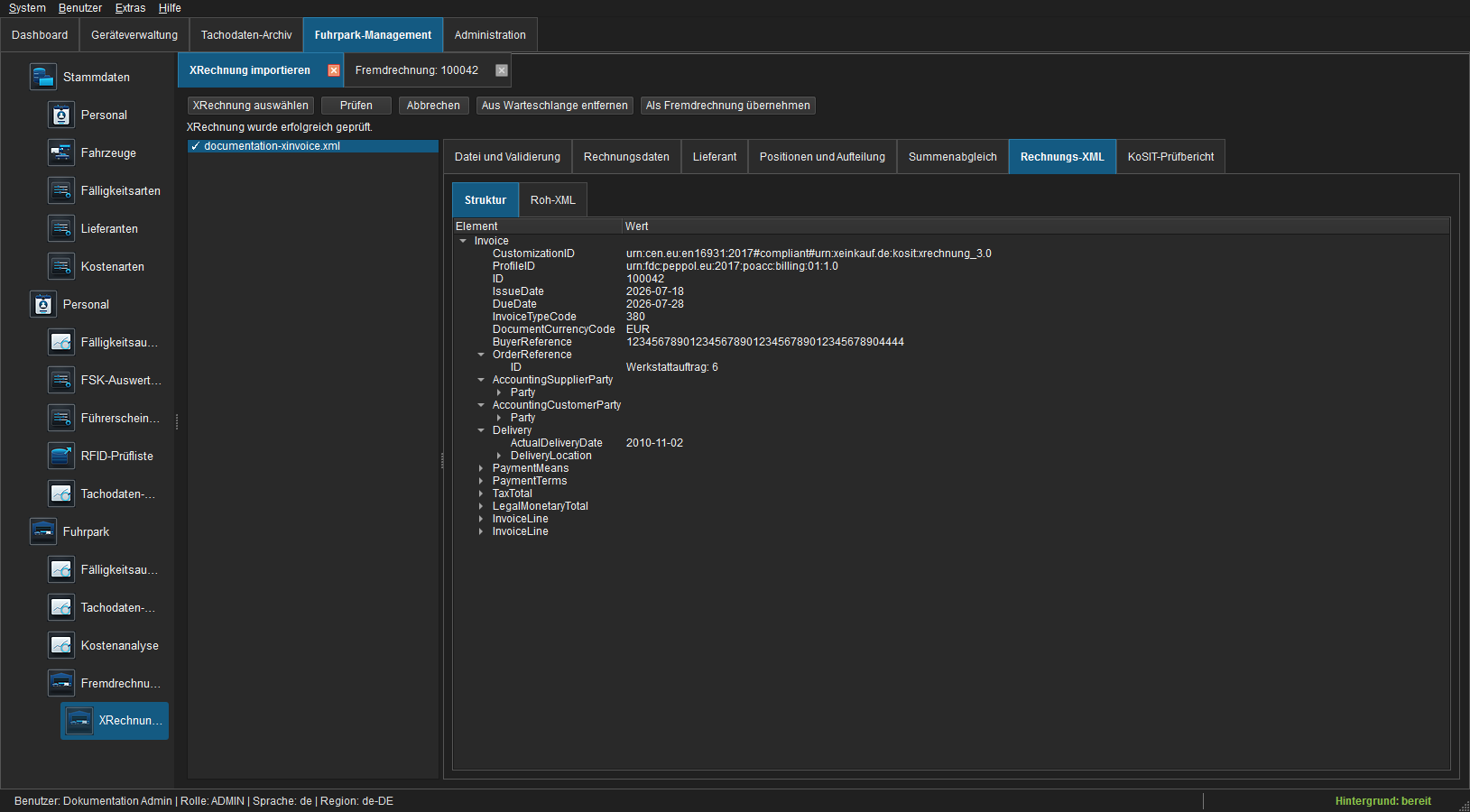1470x812 pixels.
Task: Open Fahrzeuge icon in sidebar
Action: pyautogui.click(x=61, y=152)
